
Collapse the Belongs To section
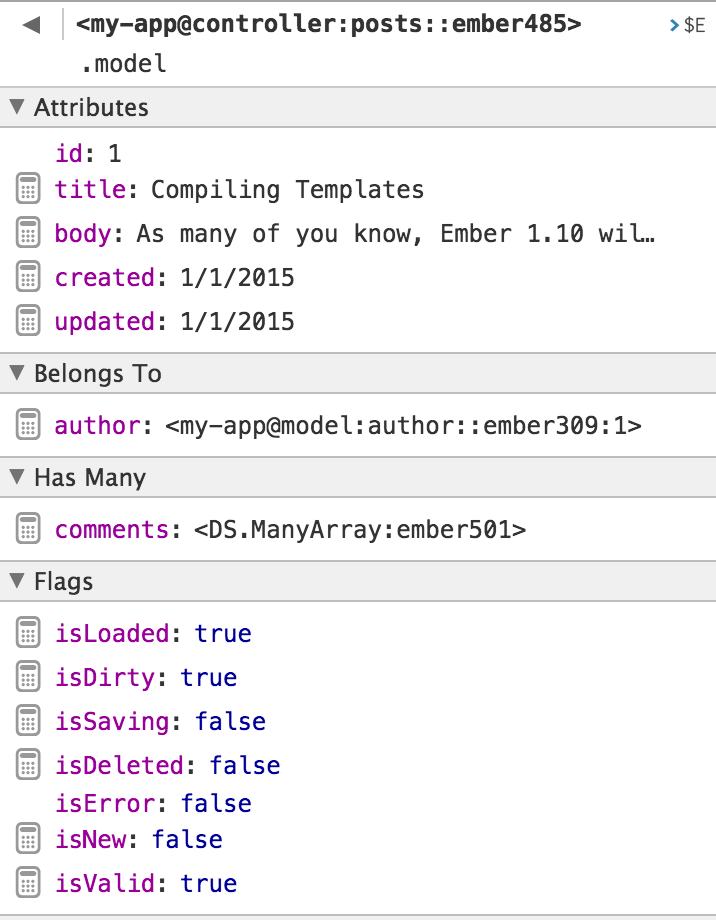17,373
